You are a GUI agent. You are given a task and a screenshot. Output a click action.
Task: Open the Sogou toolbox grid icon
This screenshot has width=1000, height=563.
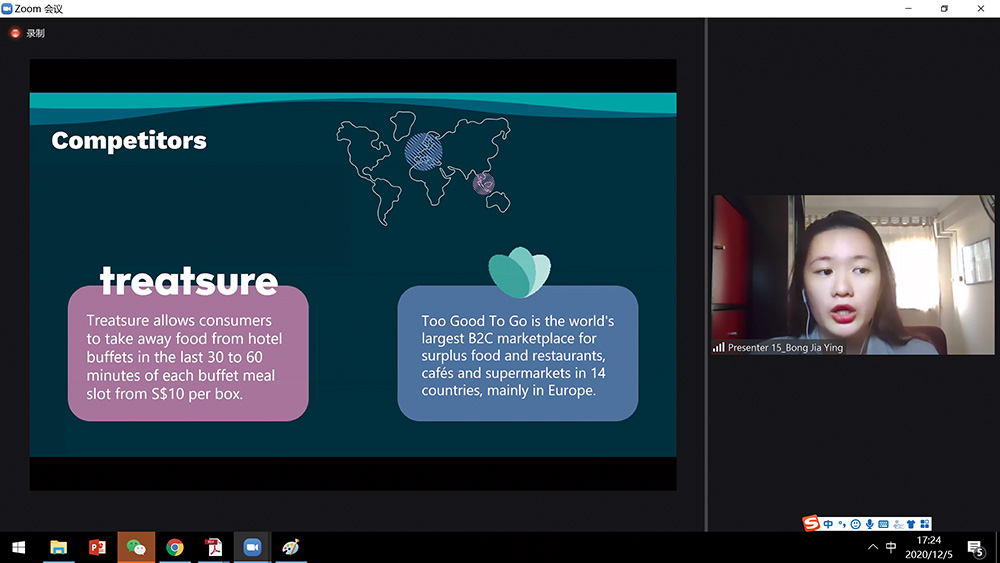(925, 524)
